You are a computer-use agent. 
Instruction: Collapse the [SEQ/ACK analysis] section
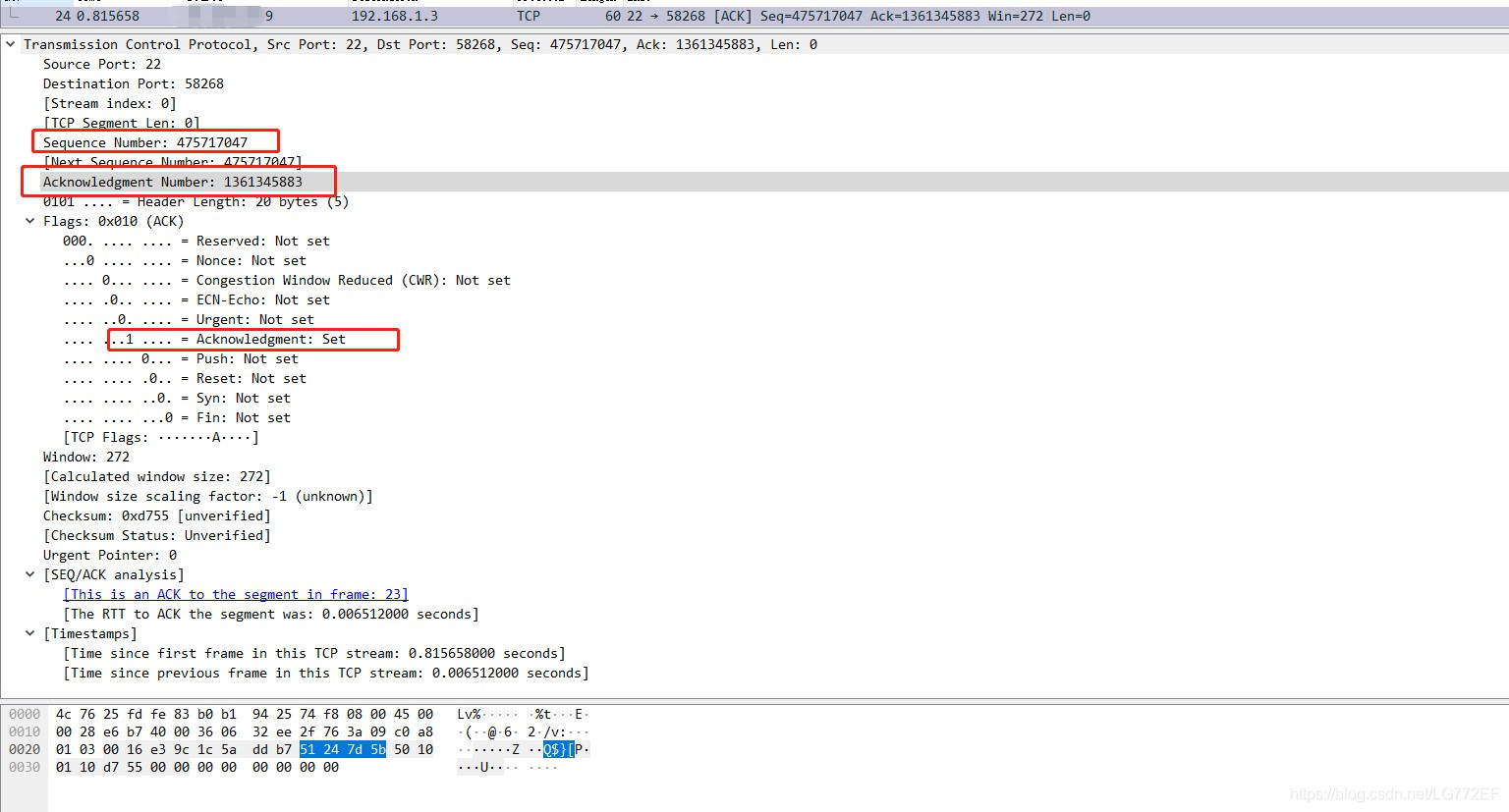pyautogui.click(x=29, y=574)
